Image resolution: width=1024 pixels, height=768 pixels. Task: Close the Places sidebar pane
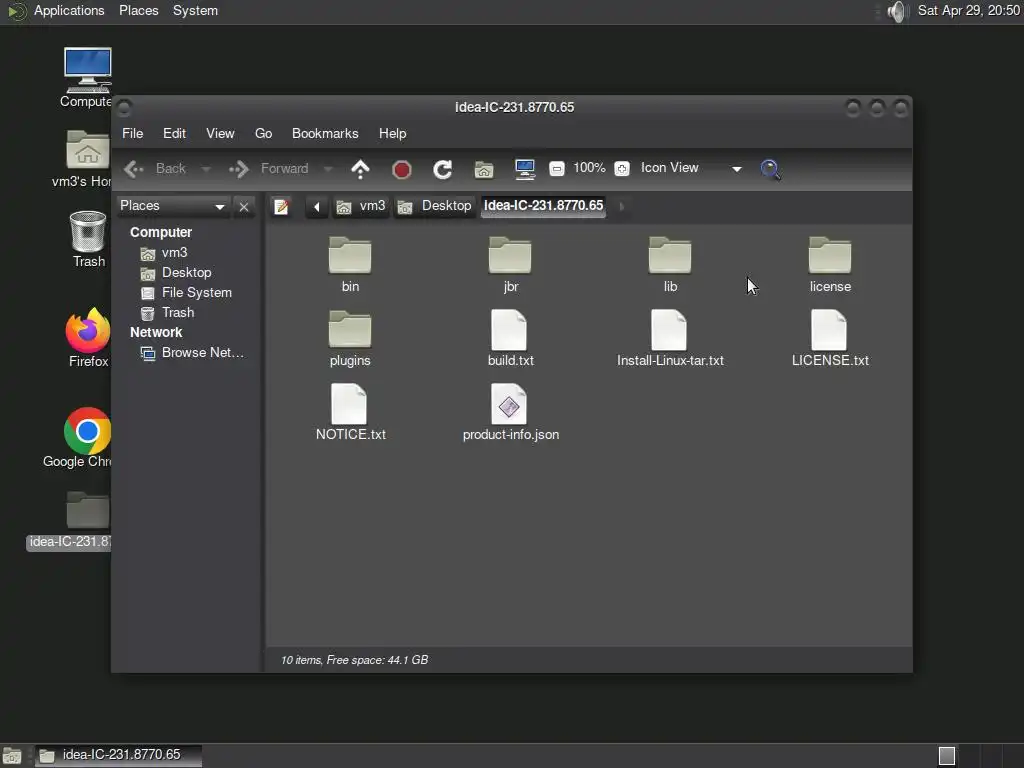[244, 207]
